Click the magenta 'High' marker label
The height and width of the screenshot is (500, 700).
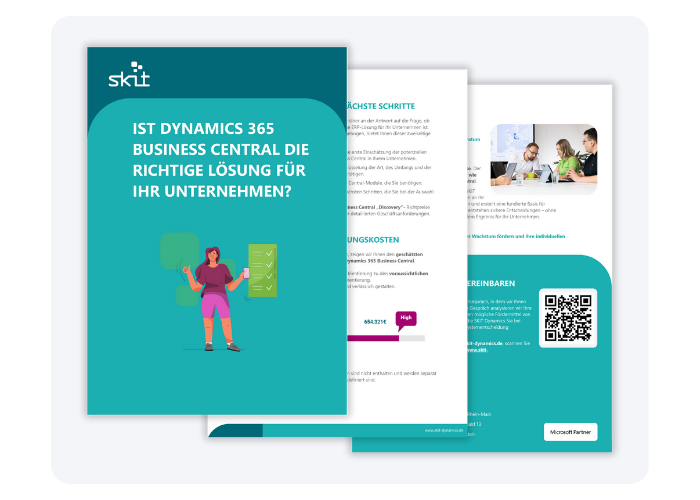click(x=406, y=318)
